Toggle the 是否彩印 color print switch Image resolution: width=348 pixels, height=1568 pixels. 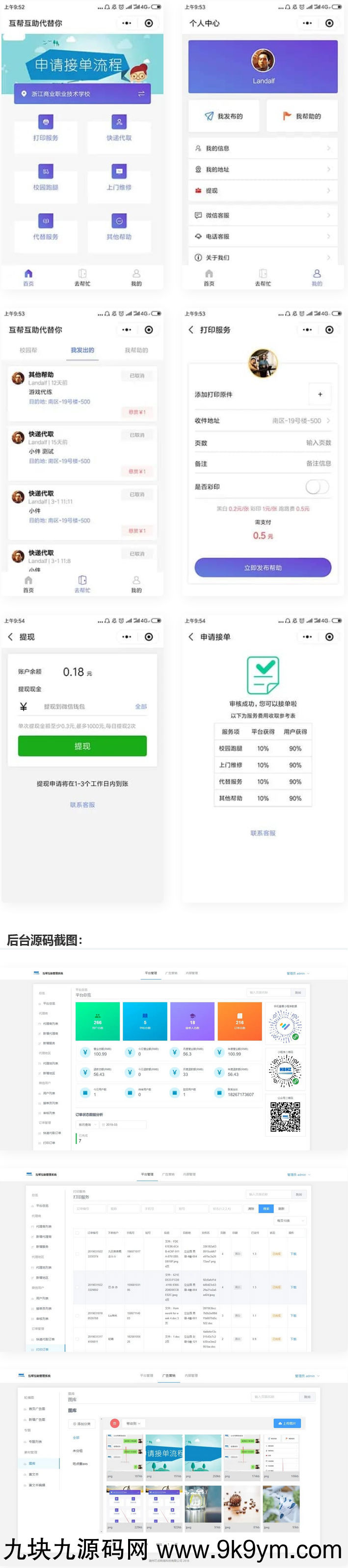click(x=317, y=486)
